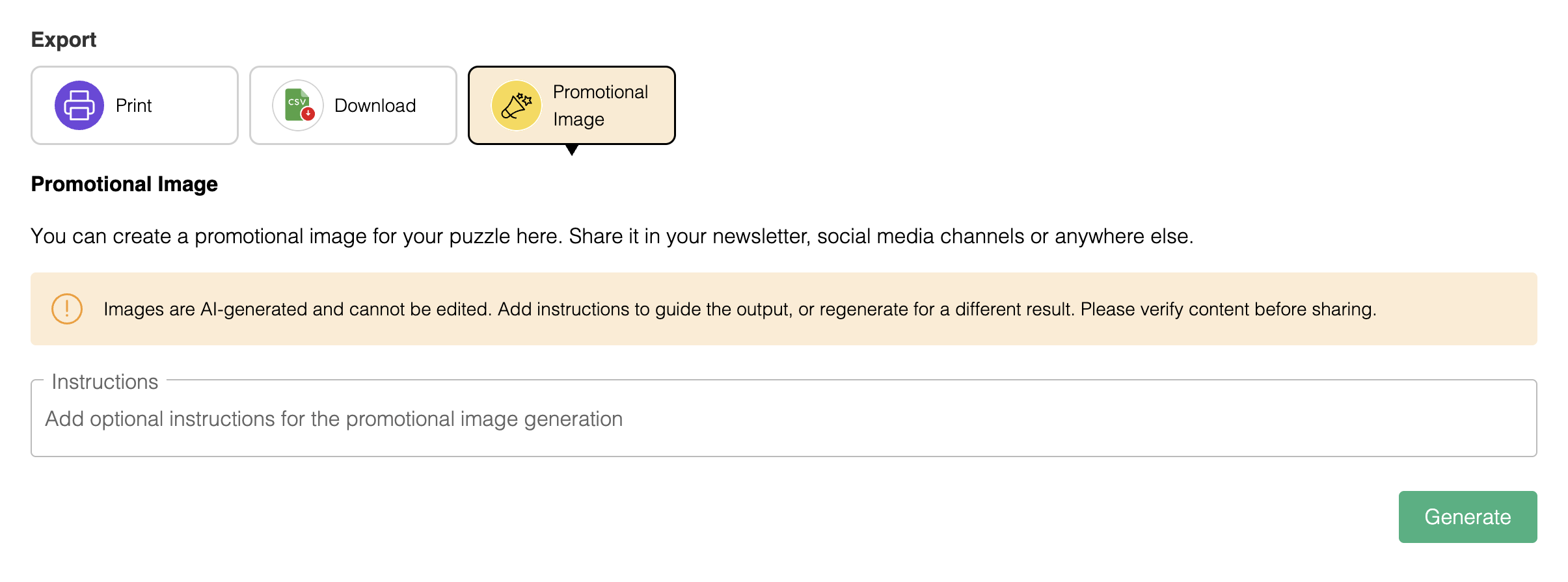1568x582 pixels.
Task: Select the Print export option
Action: click(x=135, y=105)
